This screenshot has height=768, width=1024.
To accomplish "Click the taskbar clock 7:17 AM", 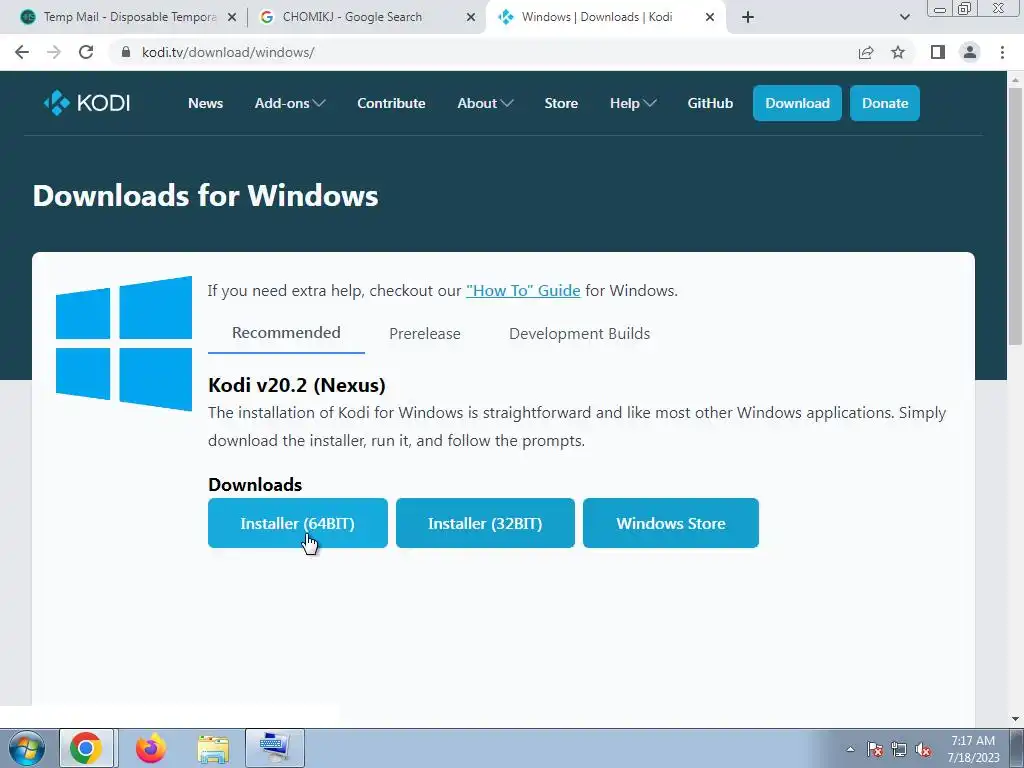I will 973,749.
